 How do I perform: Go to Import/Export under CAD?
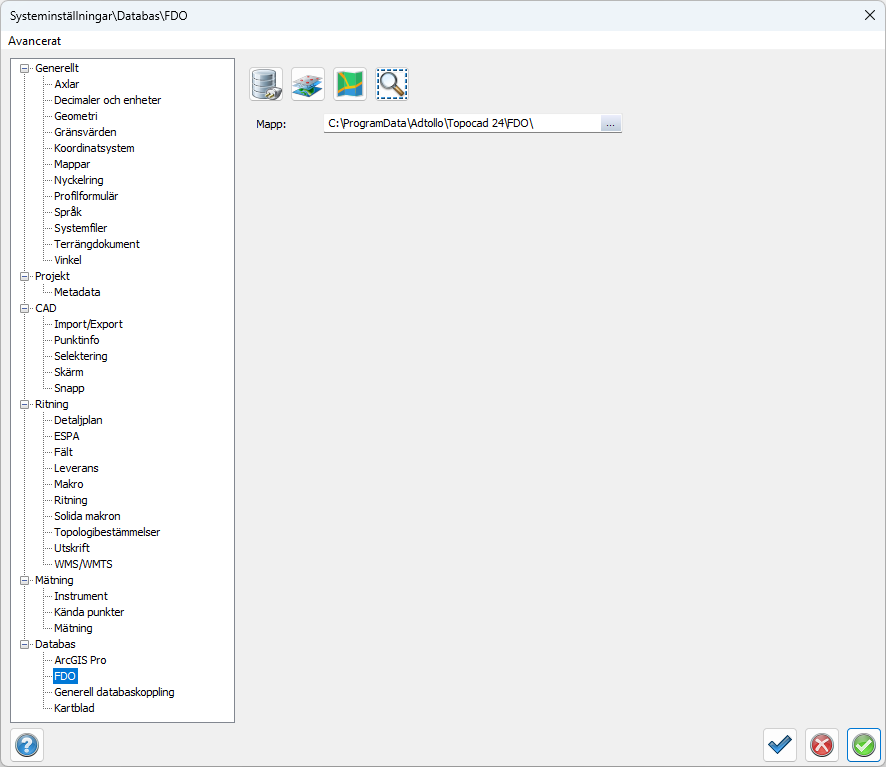pos(88,324)
